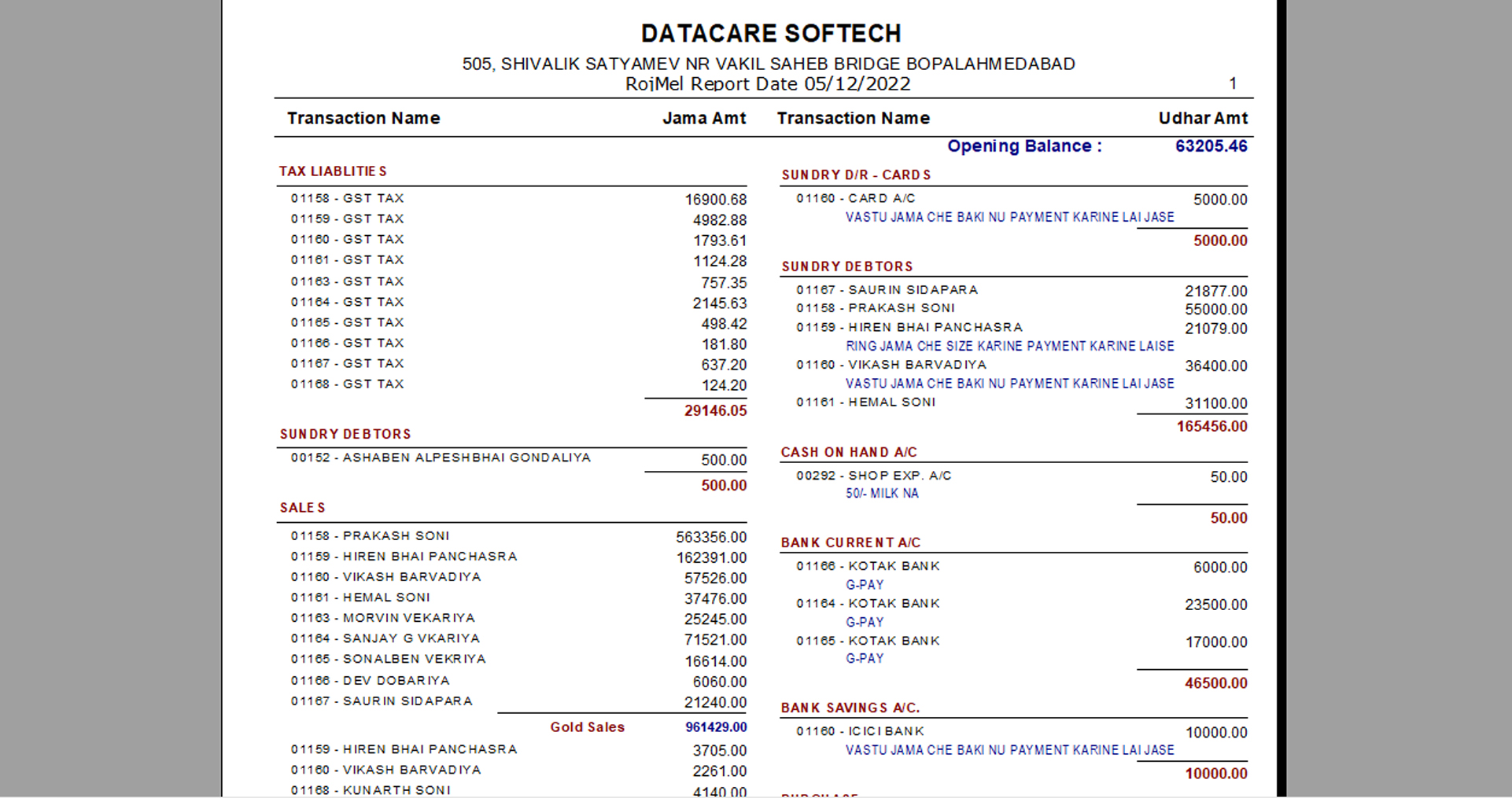Click the Gold Sales label
Image resolution: width=1512 pixels, height=798 pixels.
coord(588,727)
